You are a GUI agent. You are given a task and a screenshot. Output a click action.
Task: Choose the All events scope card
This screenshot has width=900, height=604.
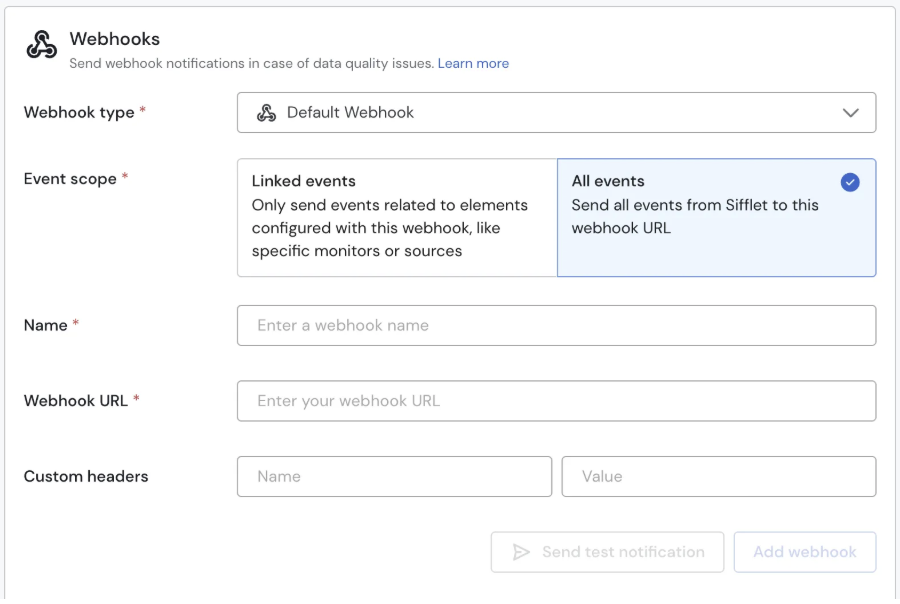tap(716, 217)
